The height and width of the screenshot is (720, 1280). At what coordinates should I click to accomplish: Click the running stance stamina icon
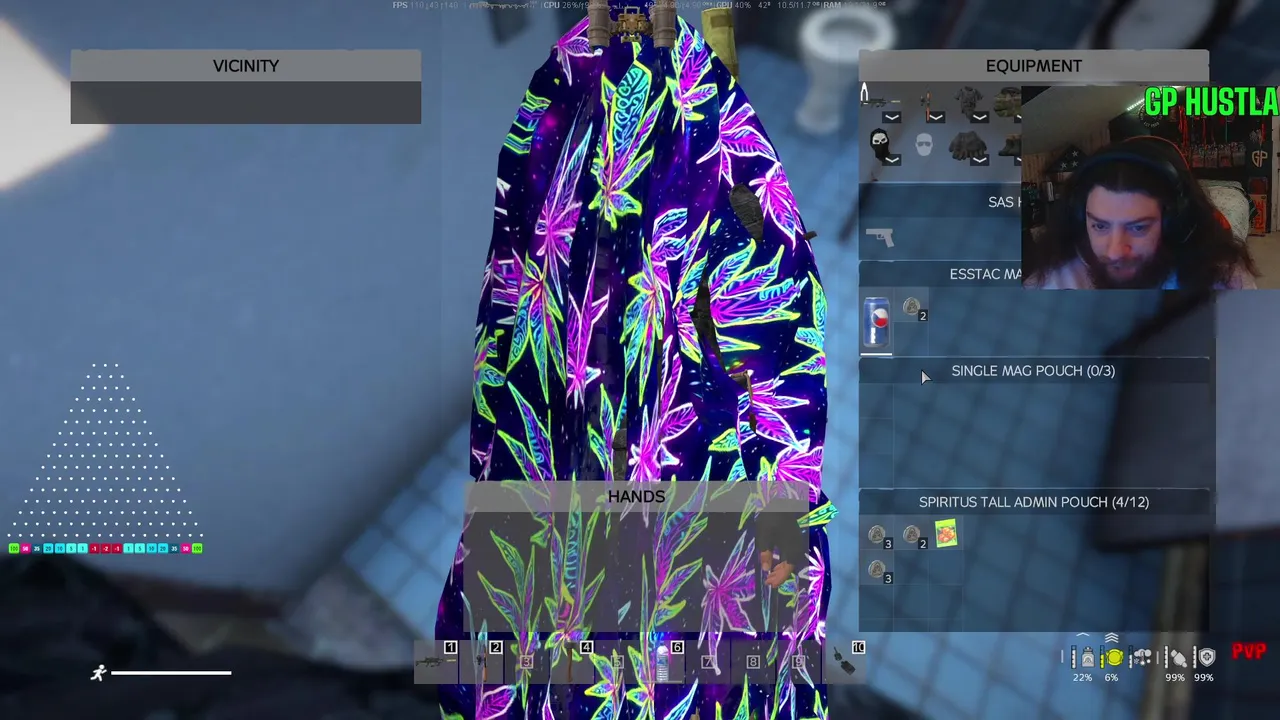click(x=98, y=673)
